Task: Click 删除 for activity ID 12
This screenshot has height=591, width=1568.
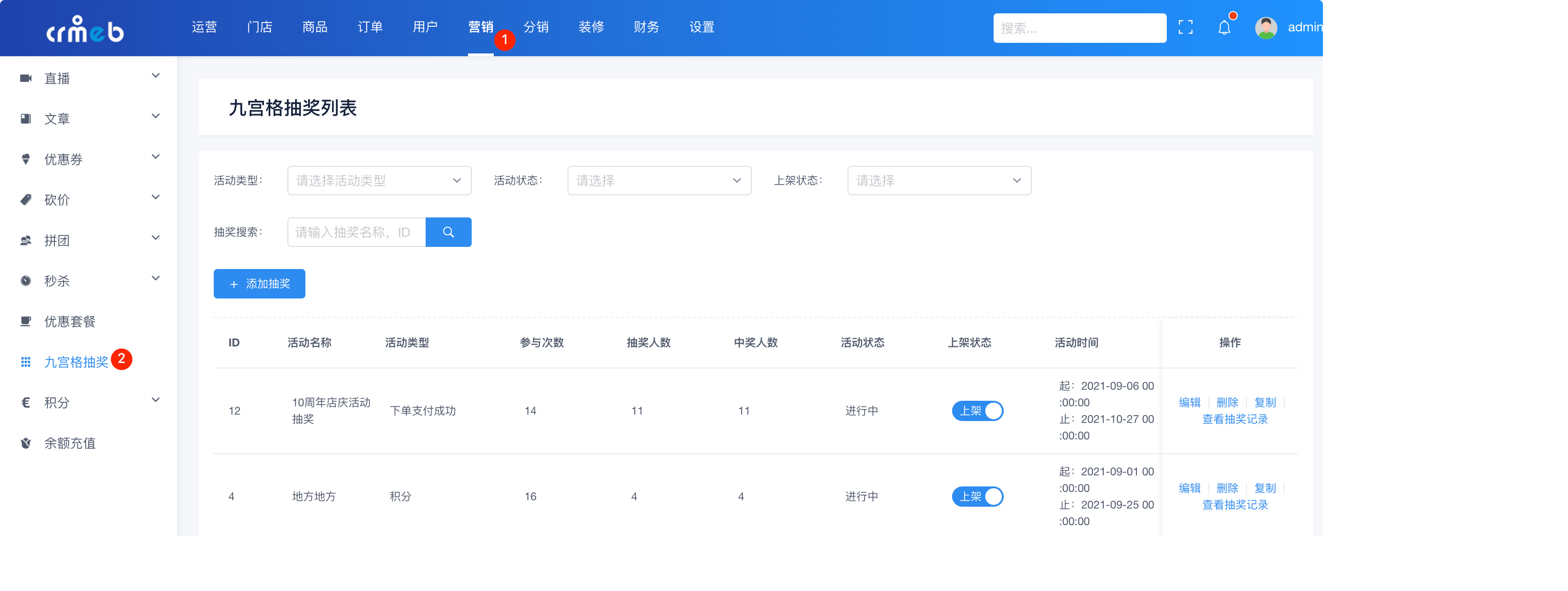Action: [x=1227, y=402]
